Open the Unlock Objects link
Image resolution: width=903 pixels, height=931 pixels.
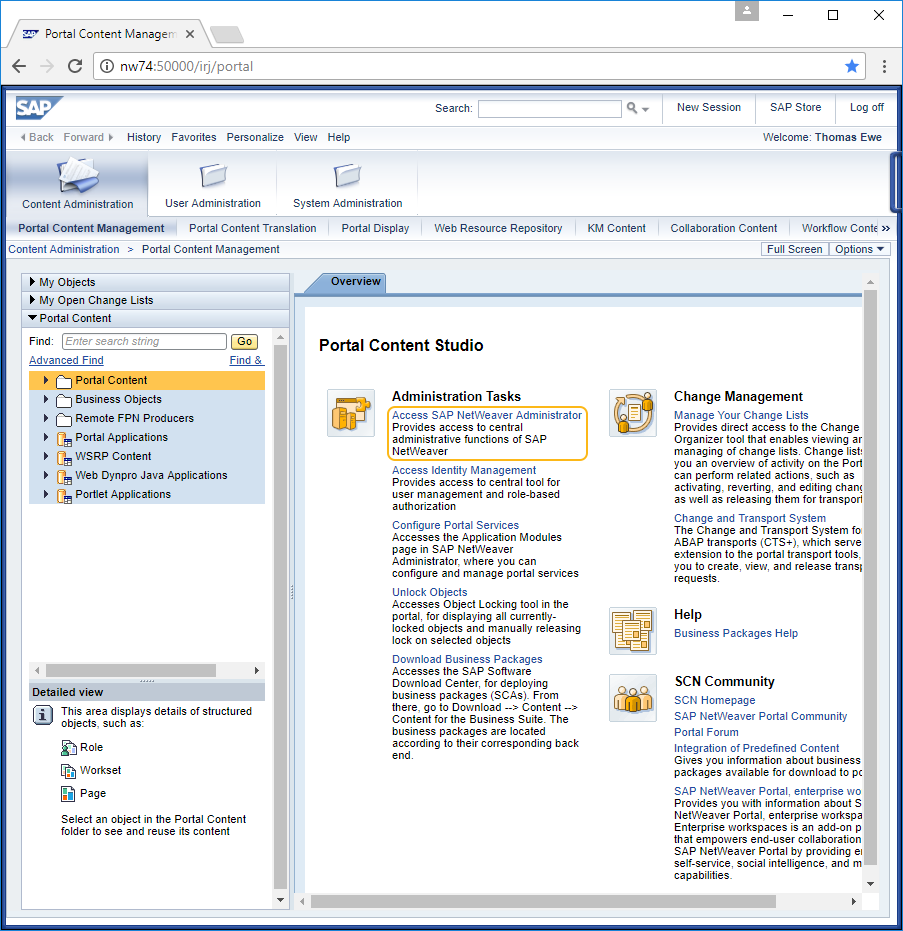[x=429, y=592]
